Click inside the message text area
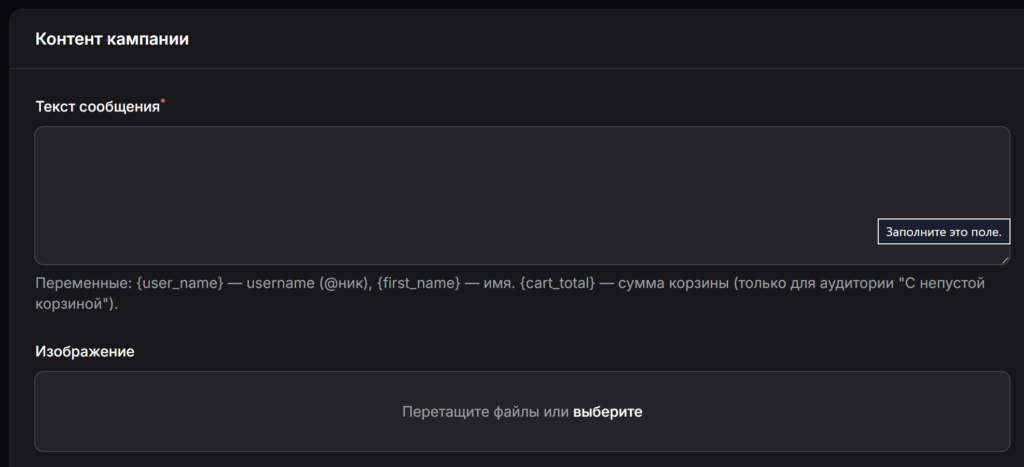This screenshot has width=1024, height=467. point(450,190)
